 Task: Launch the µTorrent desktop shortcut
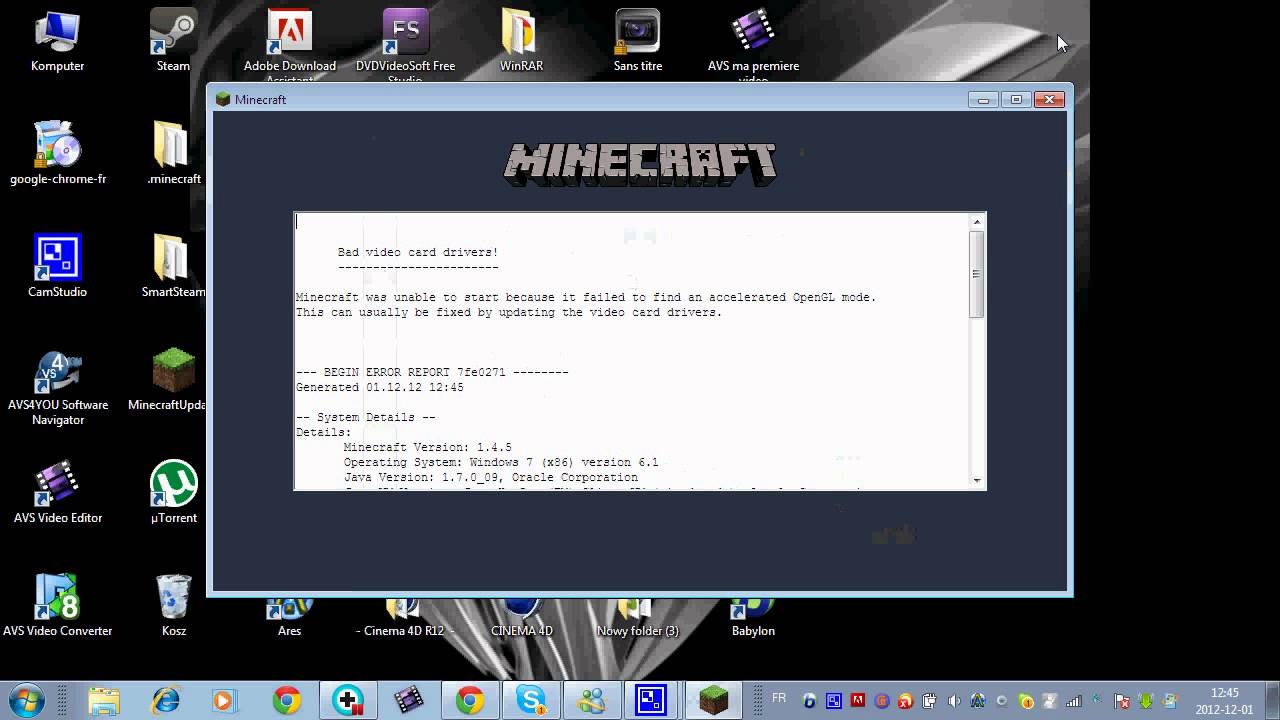pos(173,492)
